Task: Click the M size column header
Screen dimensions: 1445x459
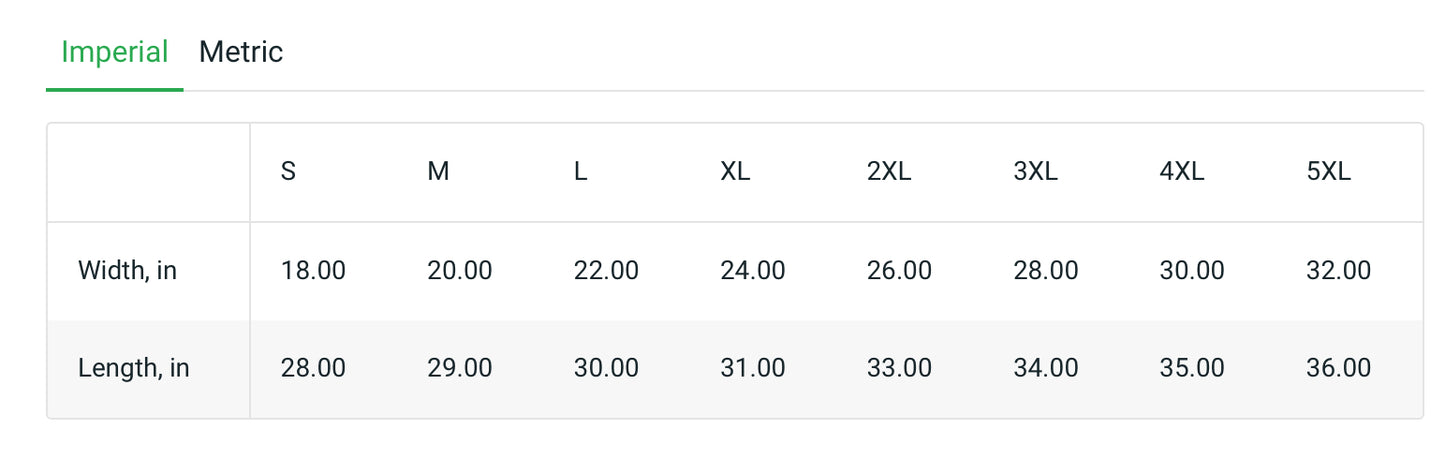Action: (438, 172)
